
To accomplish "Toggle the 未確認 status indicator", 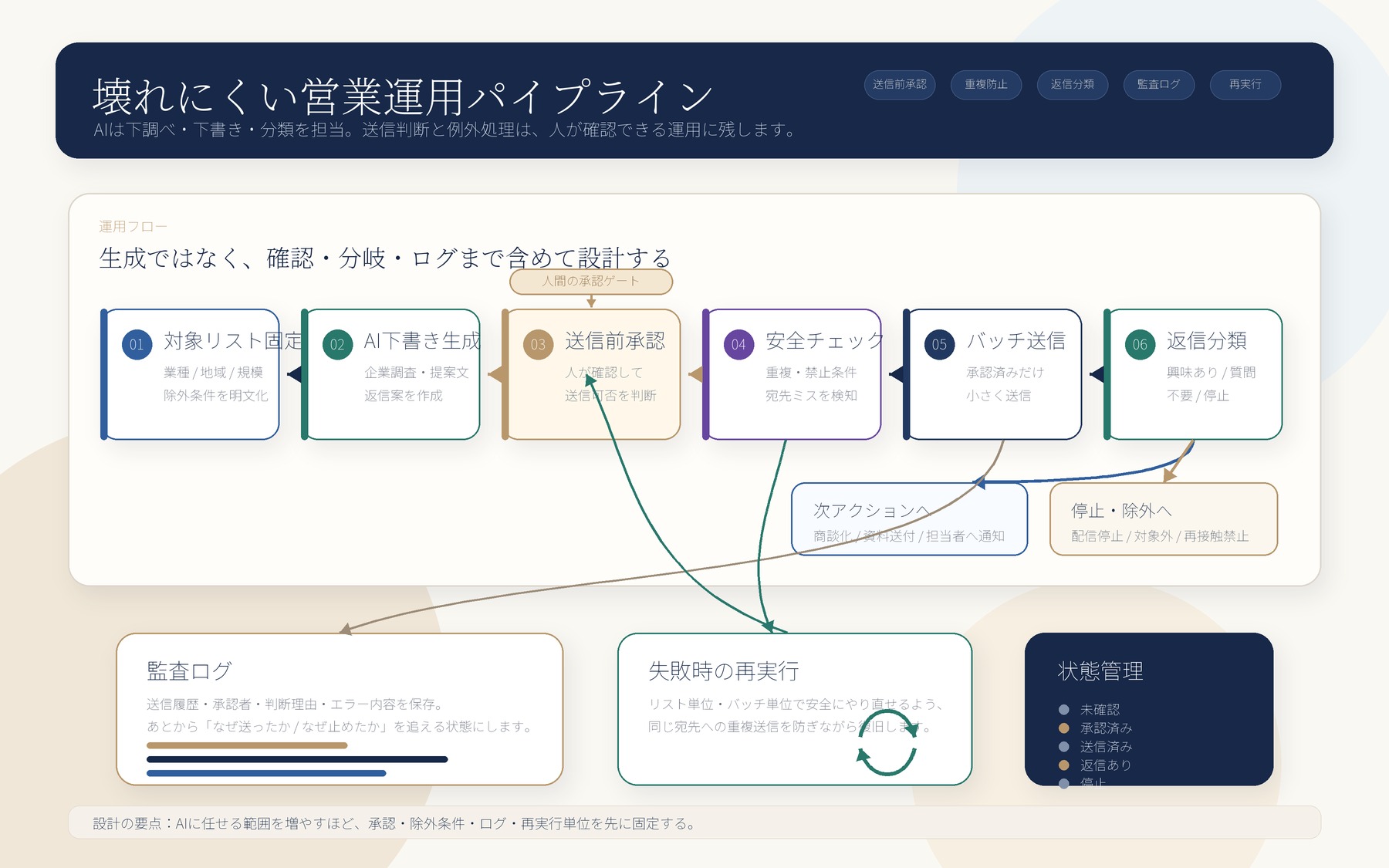I will click(1063, 708).
